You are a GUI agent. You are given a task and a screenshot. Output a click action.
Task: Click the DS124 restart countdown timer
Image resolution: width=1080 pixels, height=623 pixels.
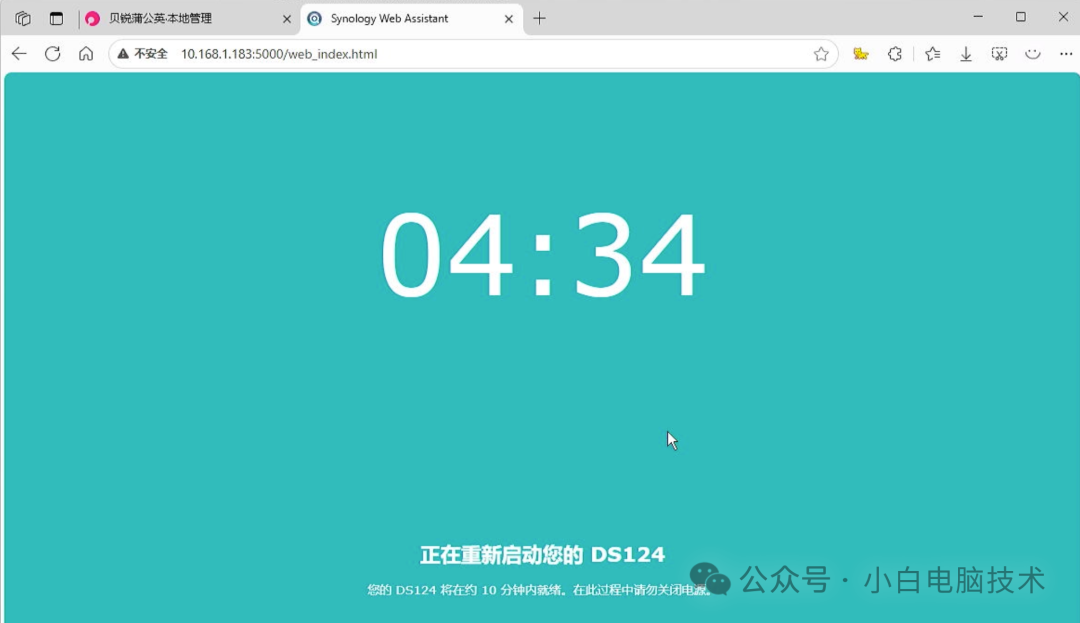tap(540, 253)
